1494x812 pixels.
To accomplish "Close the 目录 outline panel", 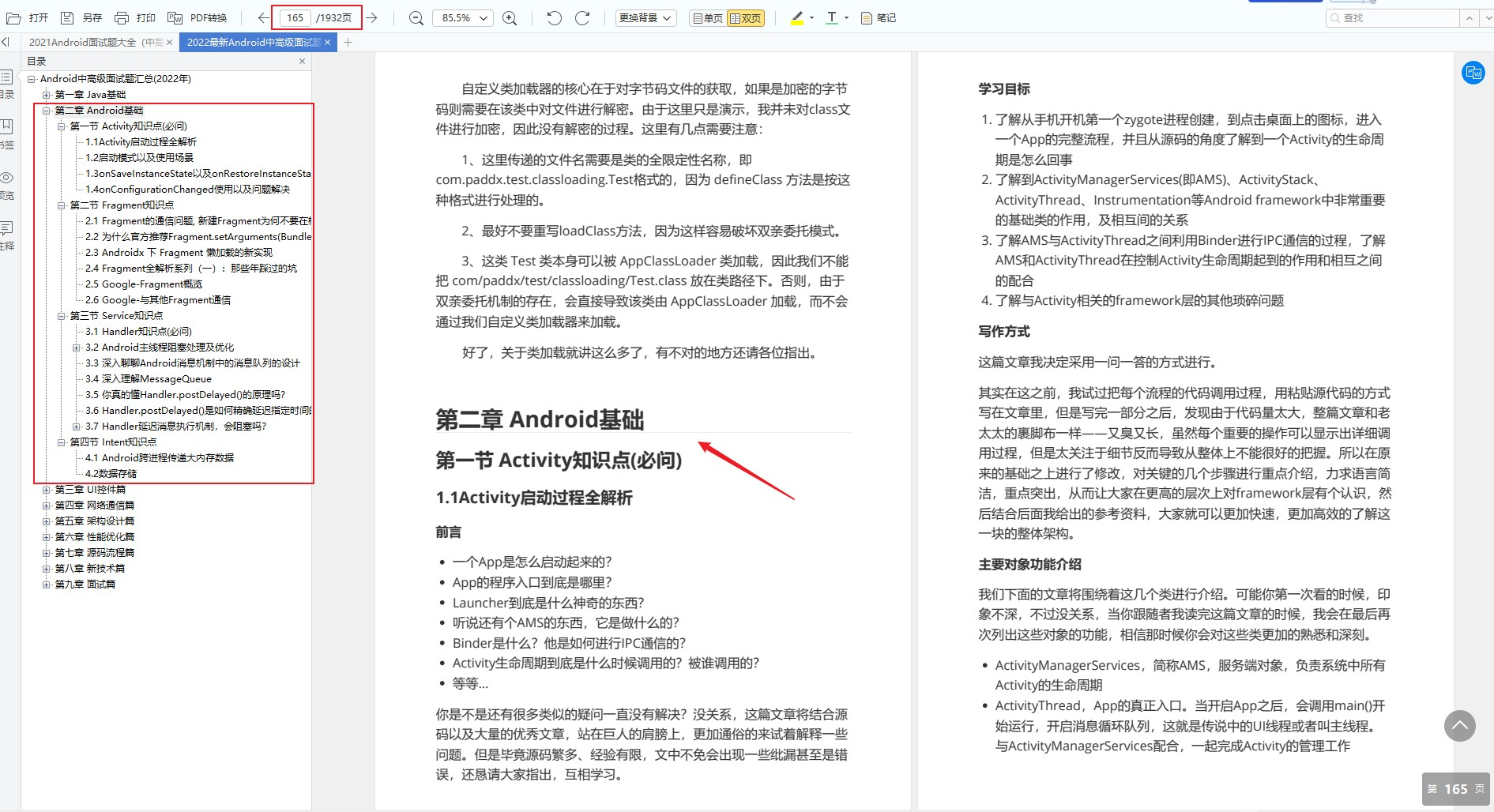I will [x=302, y=61].
